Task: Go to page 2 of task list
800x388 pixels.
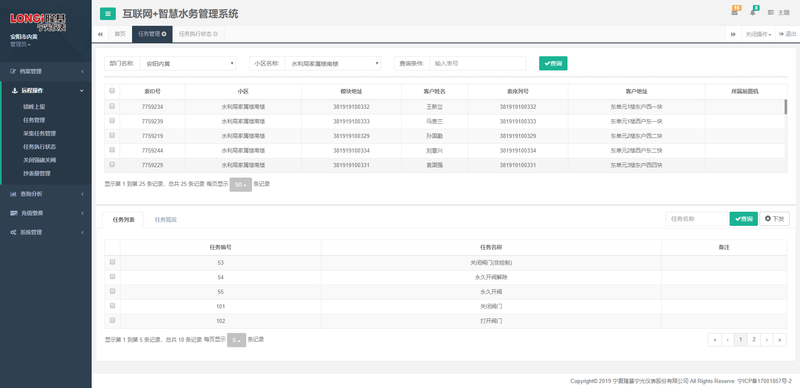Action: pos(754,340)
